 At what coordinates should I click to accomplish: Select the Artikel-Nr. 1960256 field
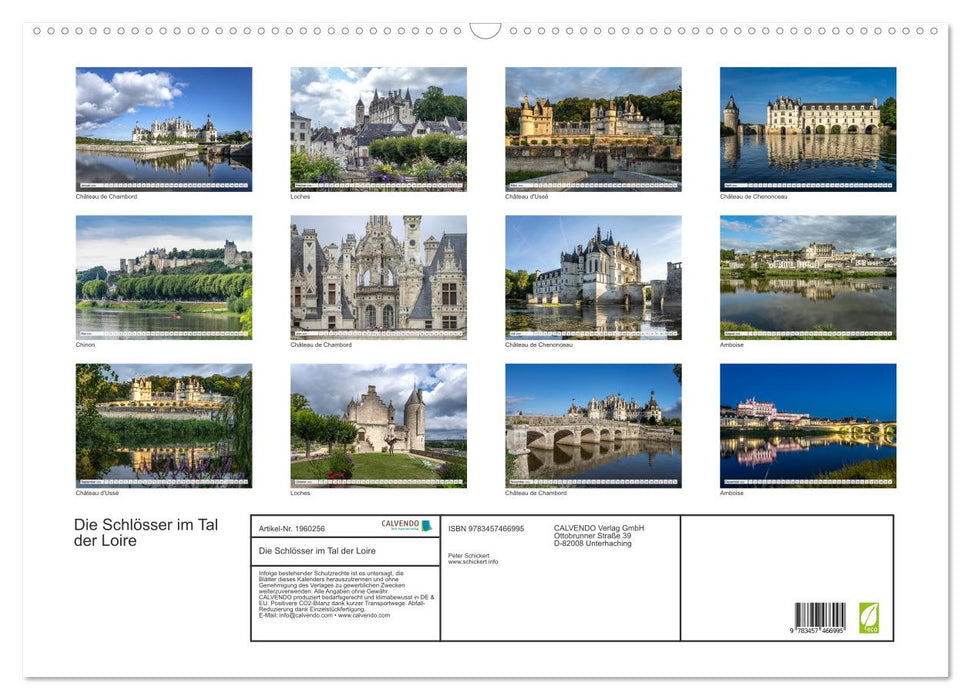(292, 528)
